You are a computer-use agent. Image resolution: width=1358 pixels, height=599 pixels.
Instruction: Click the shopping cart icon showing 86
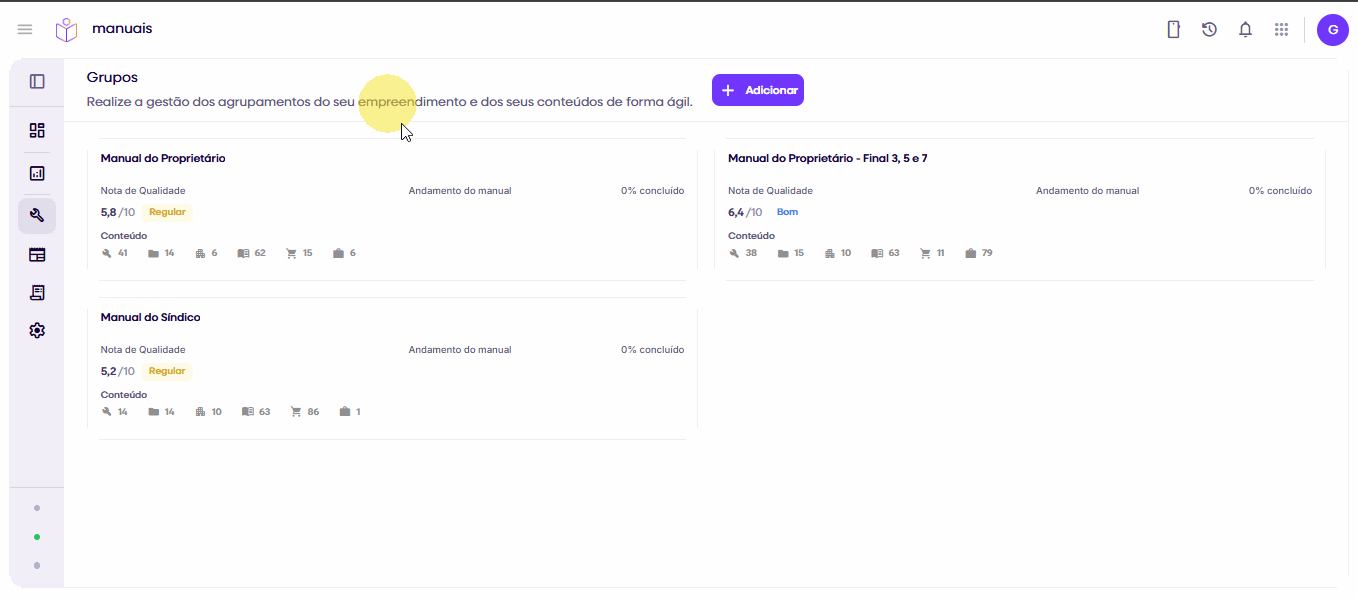295,412
